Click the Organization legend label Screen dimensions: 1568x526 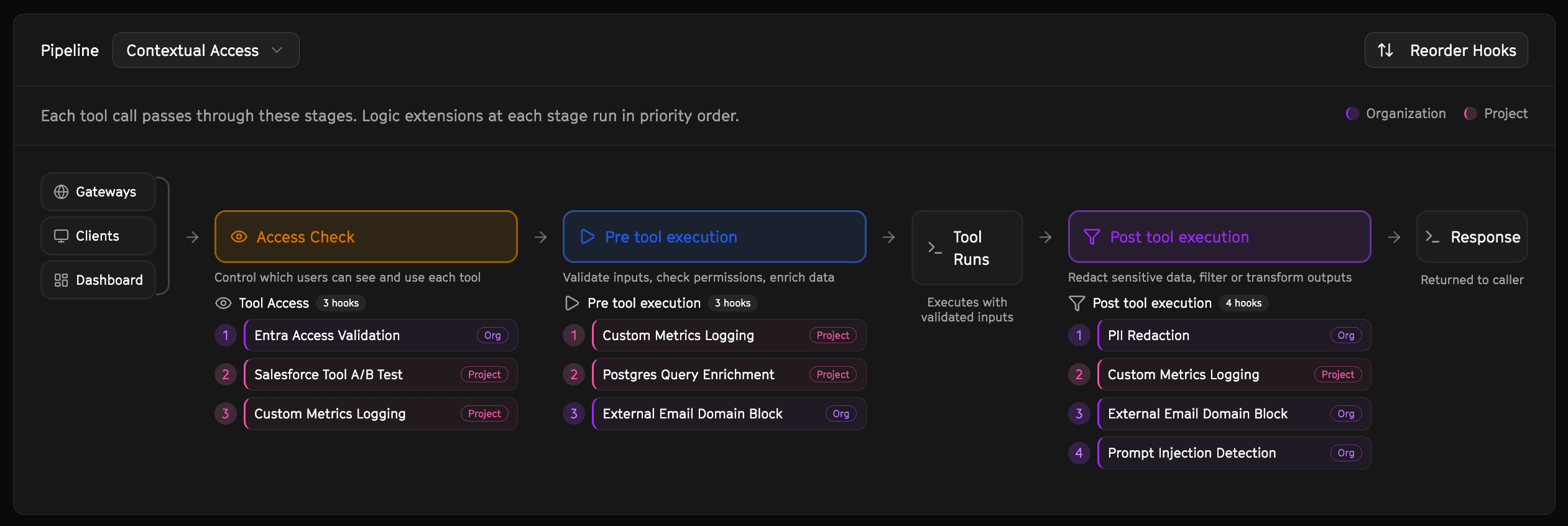coord(1406,114)
